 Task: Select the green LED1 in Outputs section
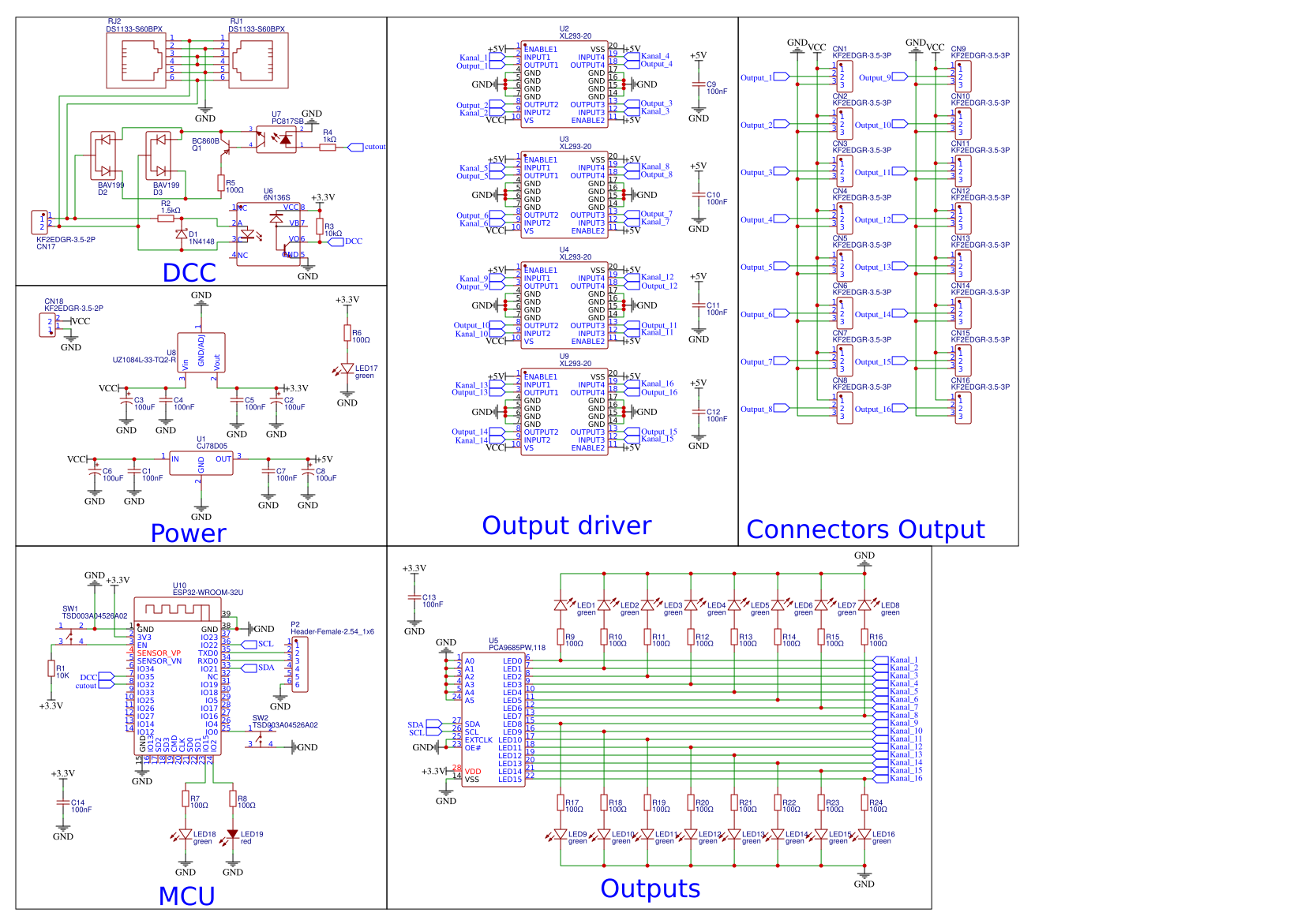(x=561, y=605)
